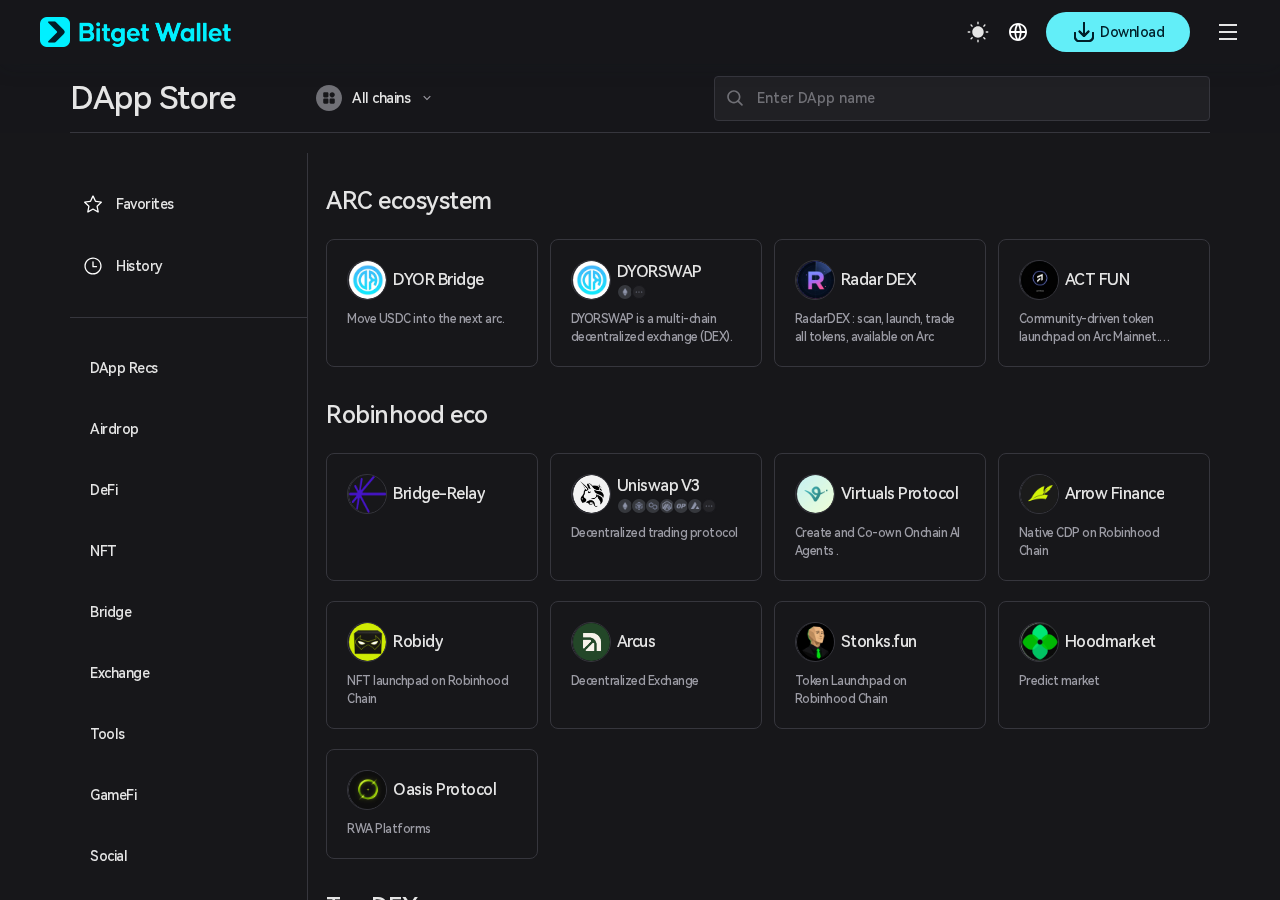Click the Download button
1280x900 pixels.
(x=1118, y=32)
